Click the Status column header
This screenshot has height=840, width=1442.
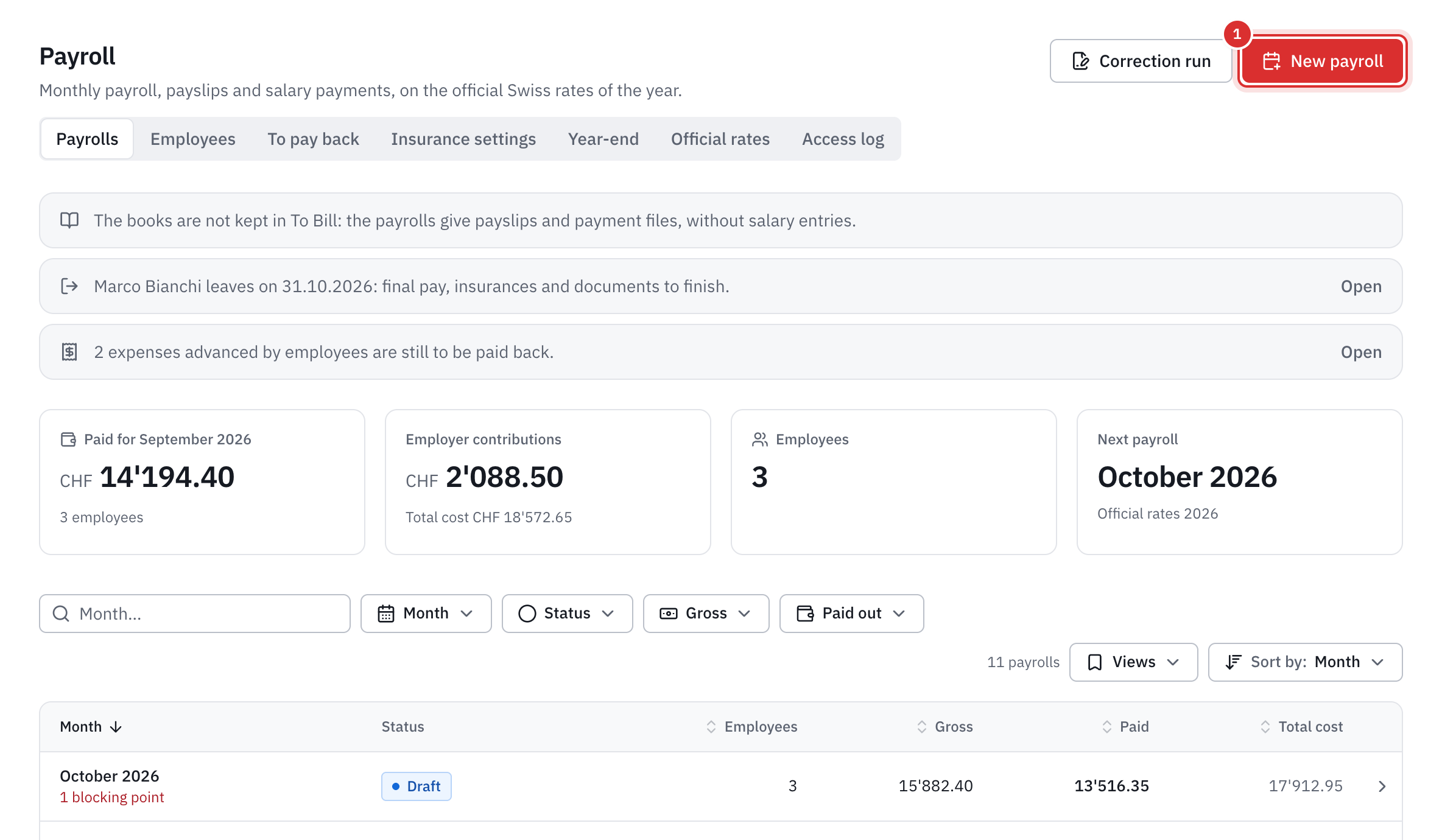403,727
